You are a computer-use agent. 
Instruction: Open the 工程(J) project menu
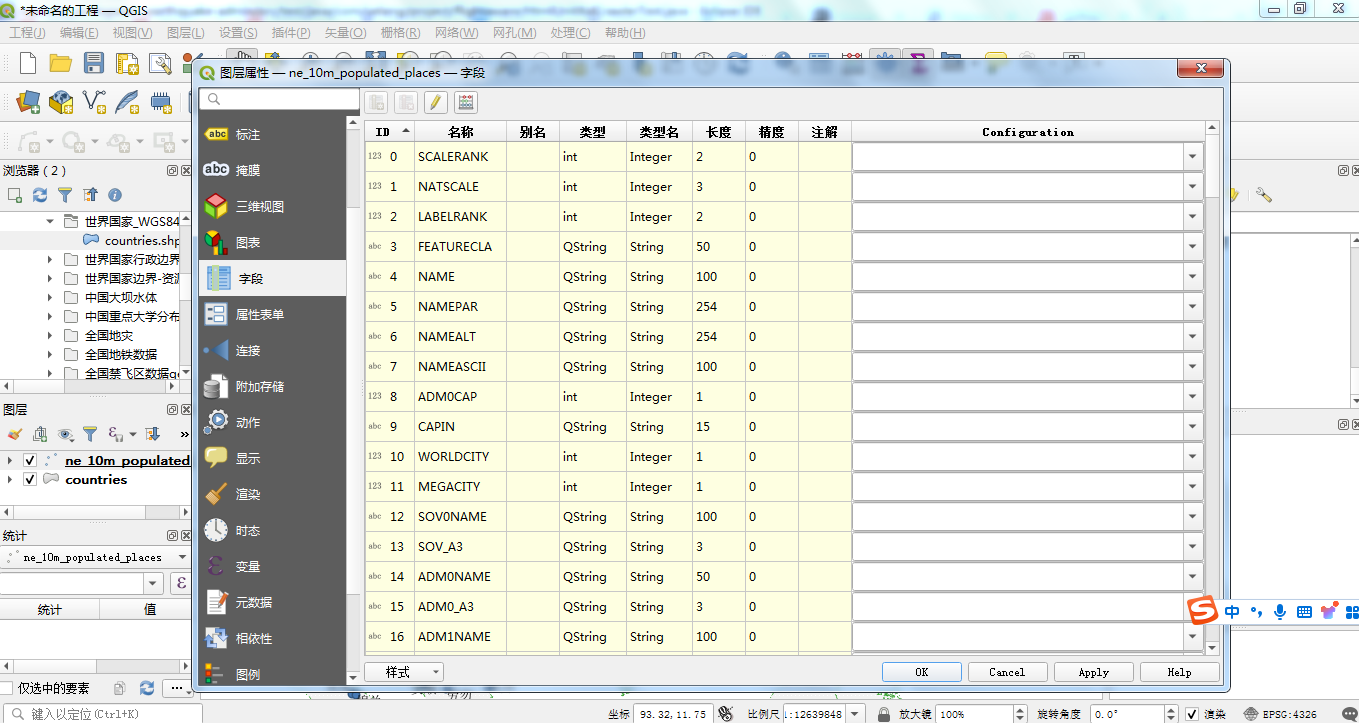coord(27,33)
